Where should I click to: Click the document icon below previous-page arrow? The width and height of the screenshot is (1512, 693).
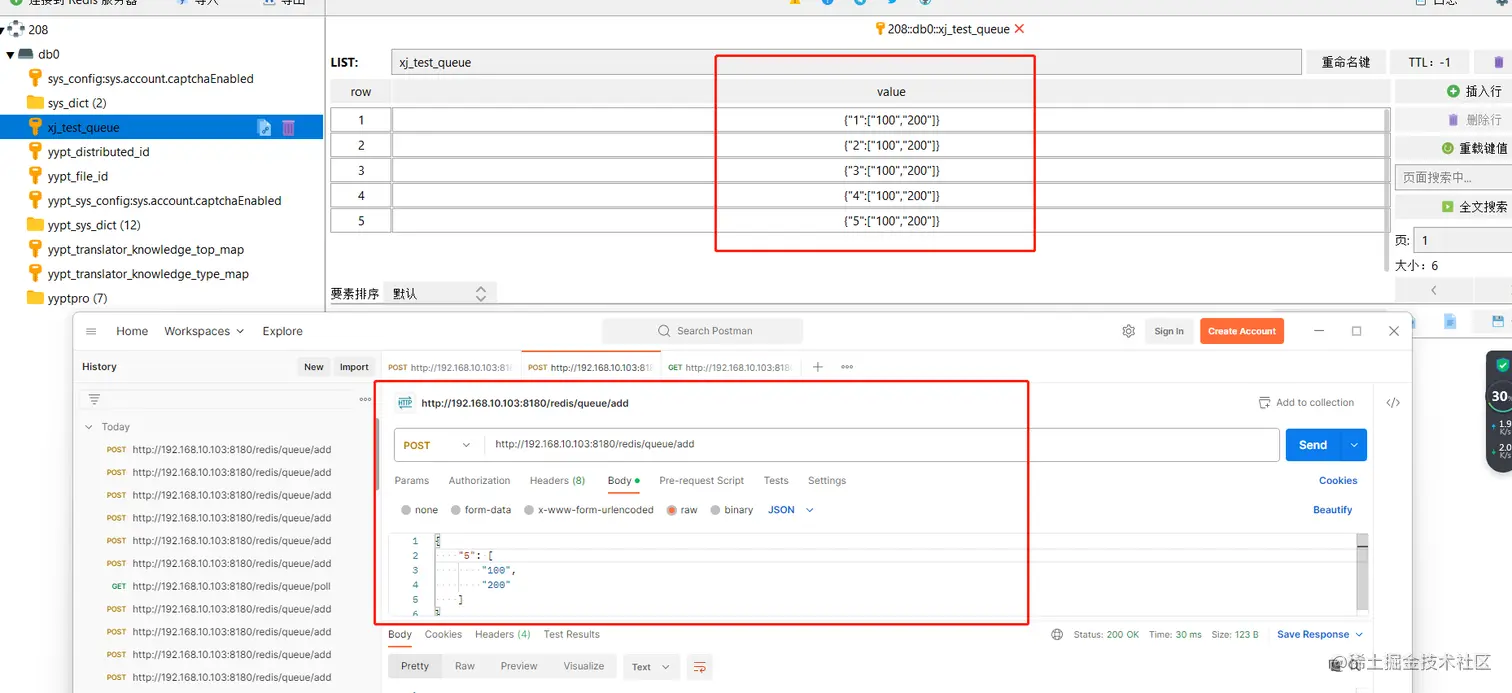click(1449, 321)
